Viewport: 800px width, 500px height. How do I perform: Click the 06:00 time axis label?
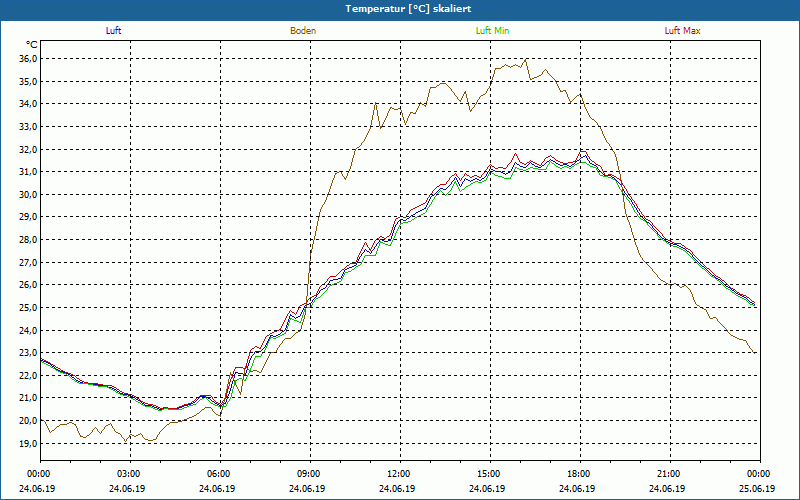tap(218, 474)
